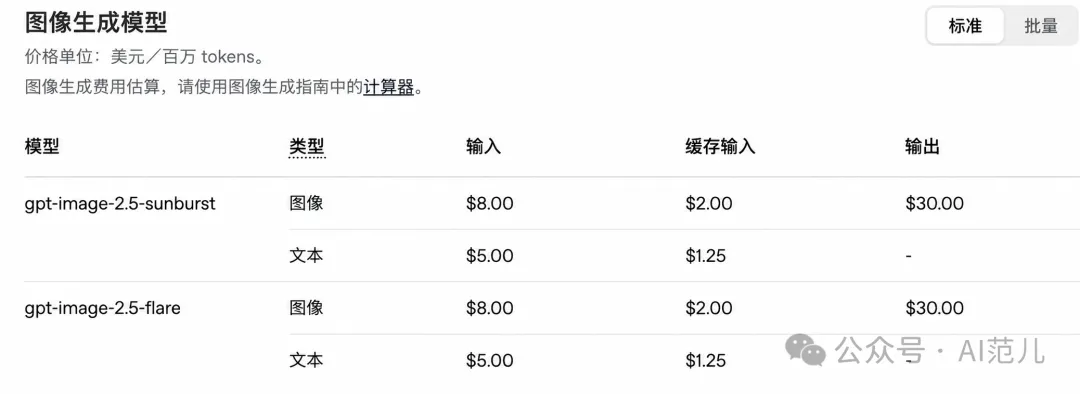Select the gpt-image-2.5-sunburst model name

point(121,204)
